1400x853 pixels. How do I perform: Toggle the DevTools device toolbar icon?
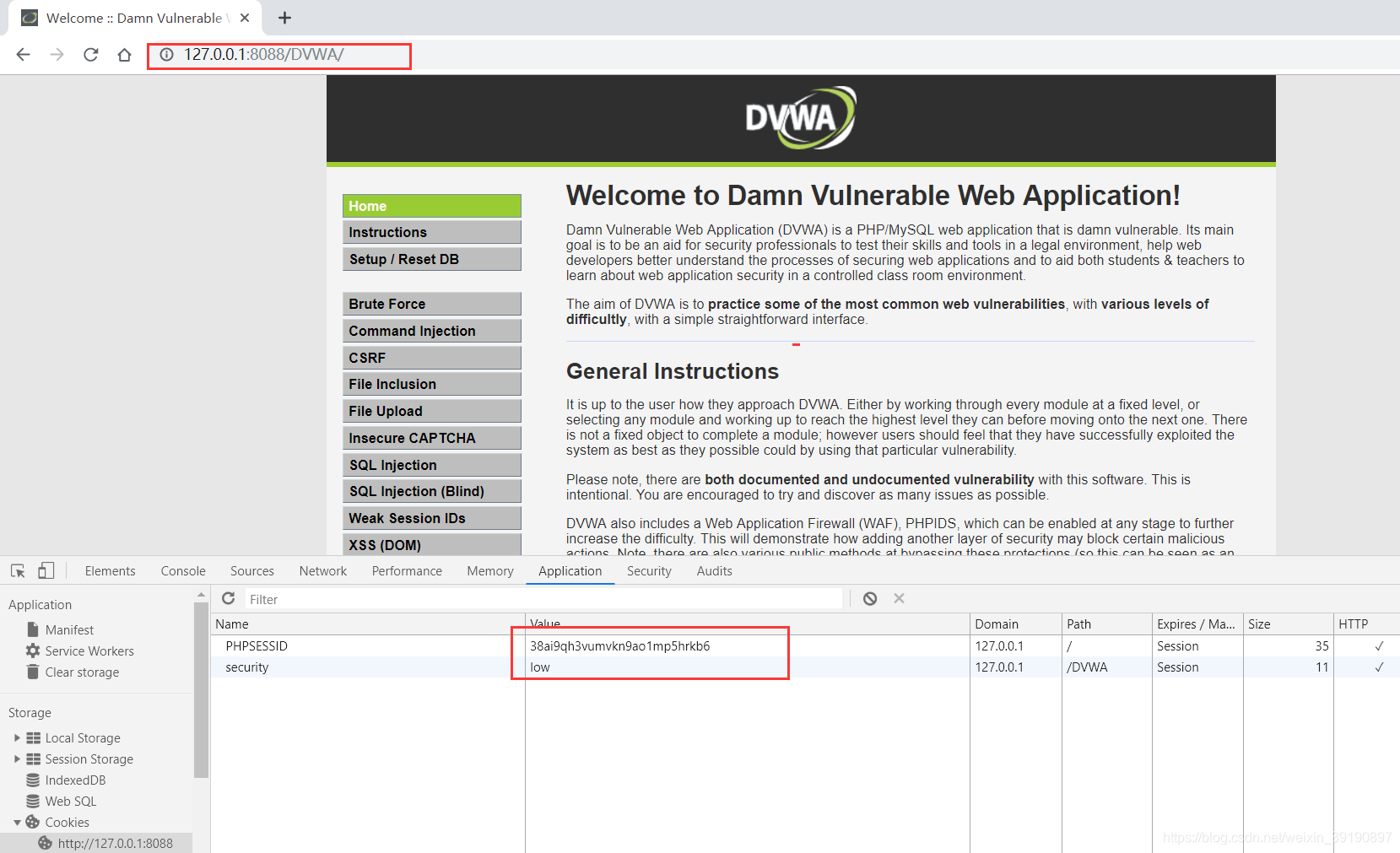coord(46,571)
